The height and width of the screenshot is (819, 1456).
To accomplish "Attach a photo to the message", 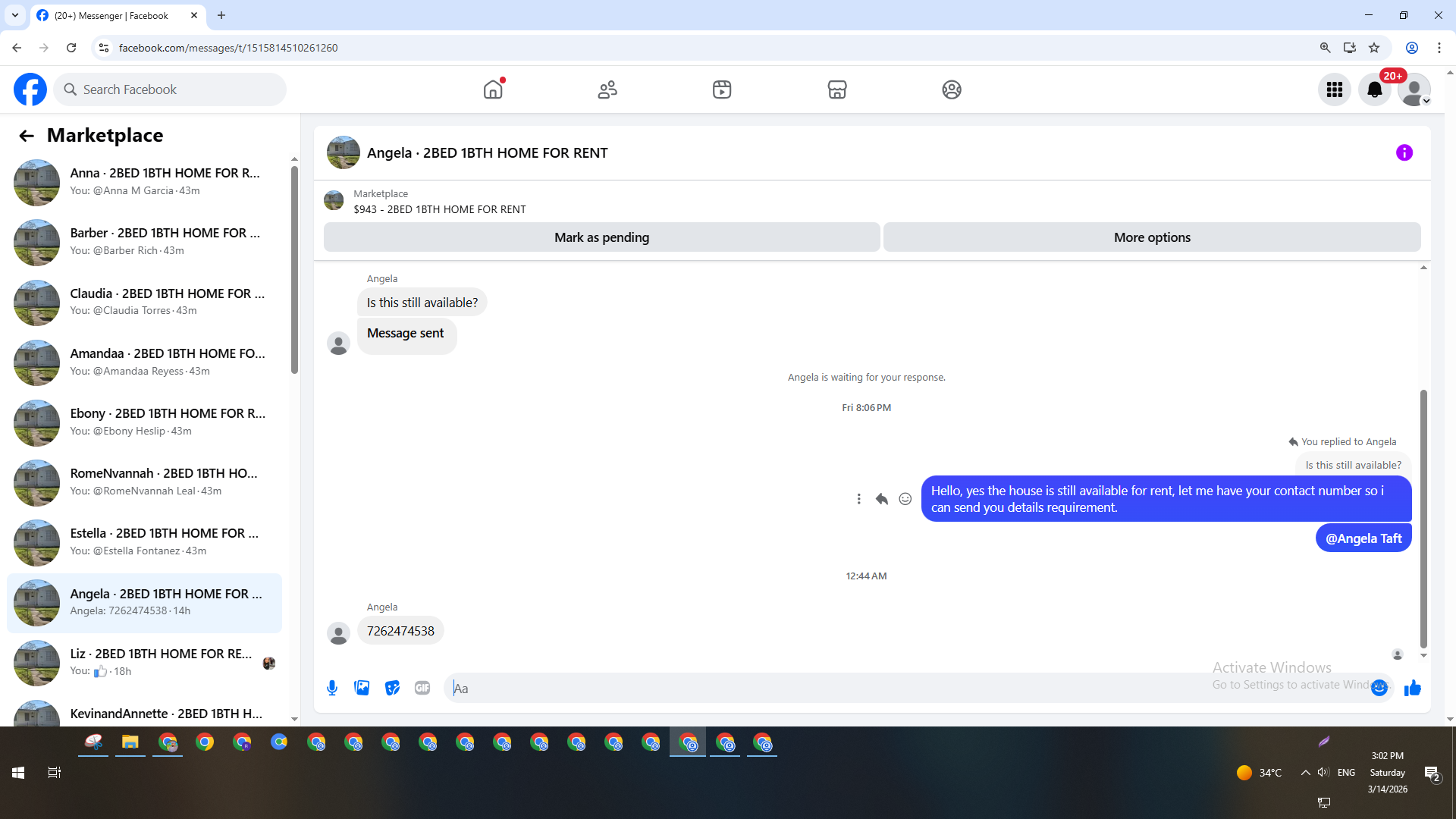I will tap(362, 688).
